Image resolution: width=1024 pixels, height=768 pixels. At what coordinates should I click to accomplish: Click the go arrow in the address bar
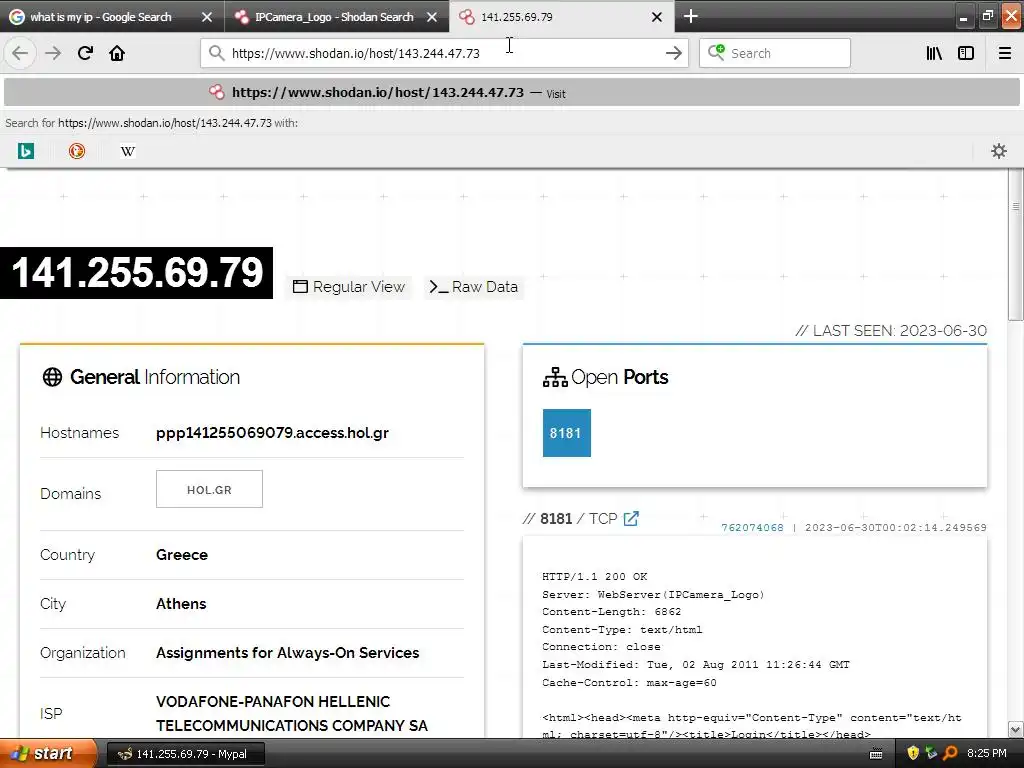pos(673,54)
